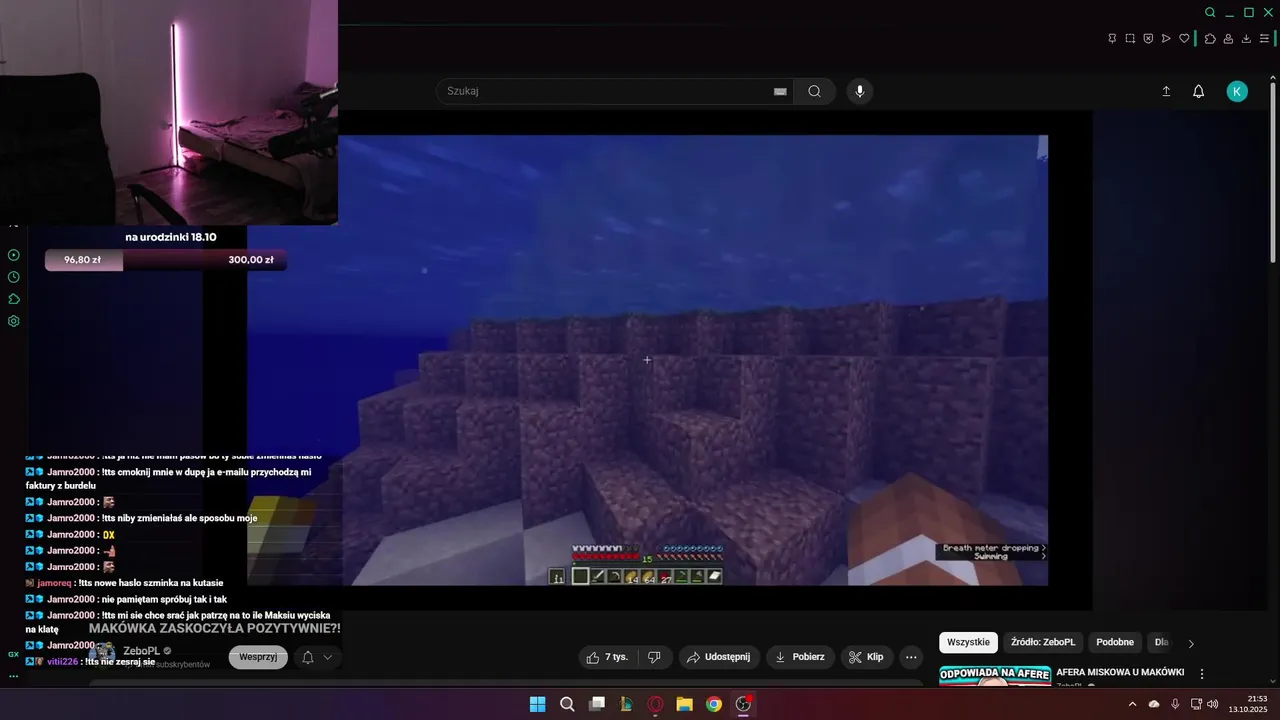
Task: Open the sidebar extensions cube icon
Action: click(14, 299)
